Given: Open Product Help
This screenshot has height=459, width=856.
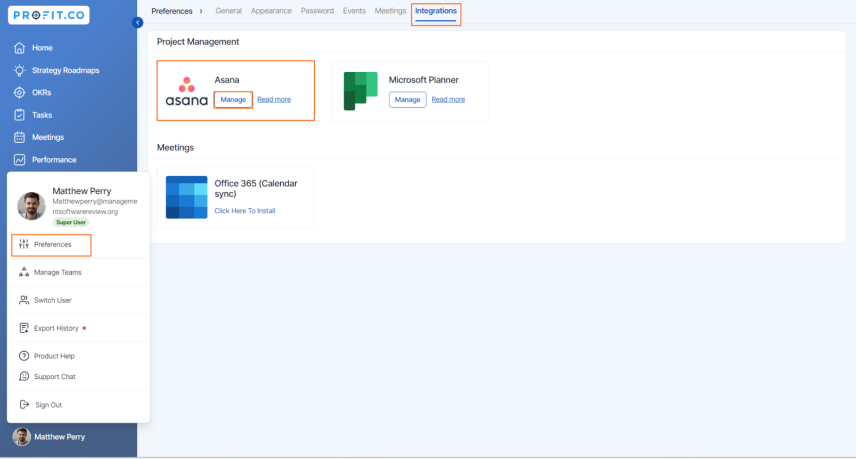Looking at the screenshot, I should click(x=54, y=356).
